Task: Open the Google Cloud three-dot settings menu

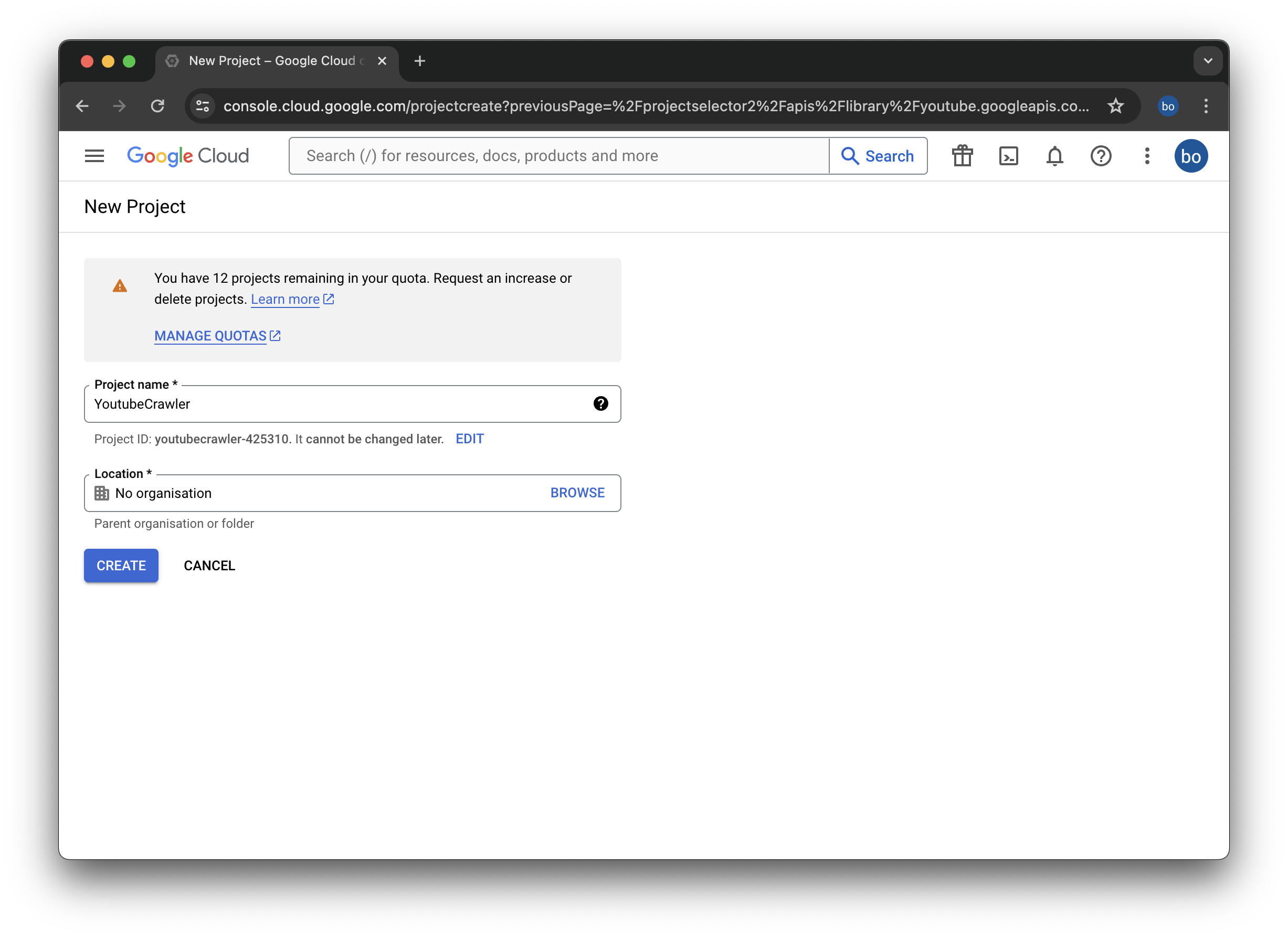Action: tap(1147, 156)
